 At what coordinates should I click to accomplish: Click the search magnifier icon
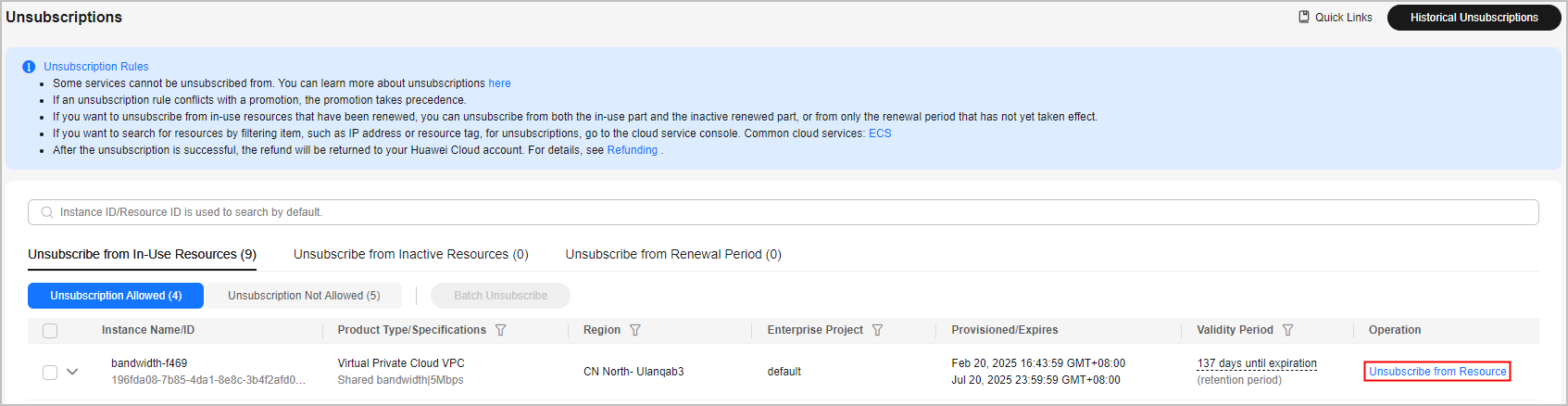click(x=47, y=212)
